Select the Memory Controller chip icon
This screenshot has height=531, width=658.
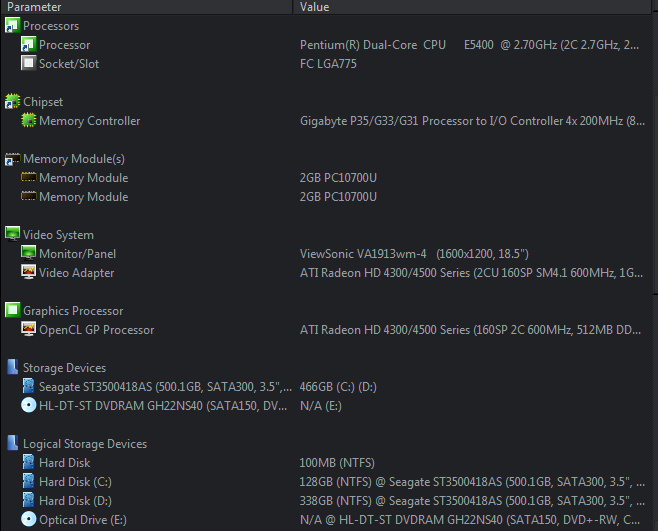click(x=29, y=120)
